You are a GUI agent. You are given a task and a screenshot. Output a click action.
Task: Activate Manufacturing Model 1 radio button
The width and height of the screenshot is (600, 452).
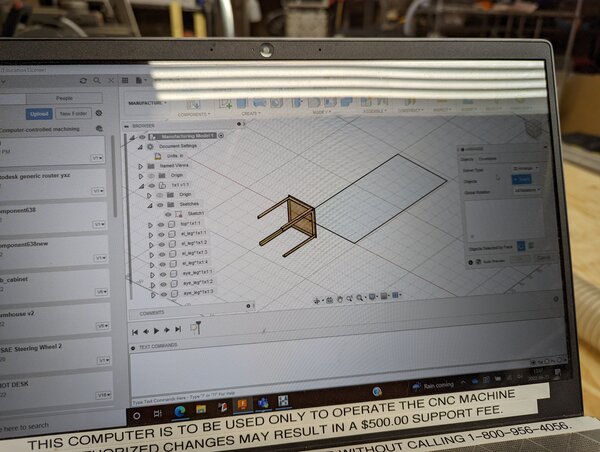click(221, 135)
